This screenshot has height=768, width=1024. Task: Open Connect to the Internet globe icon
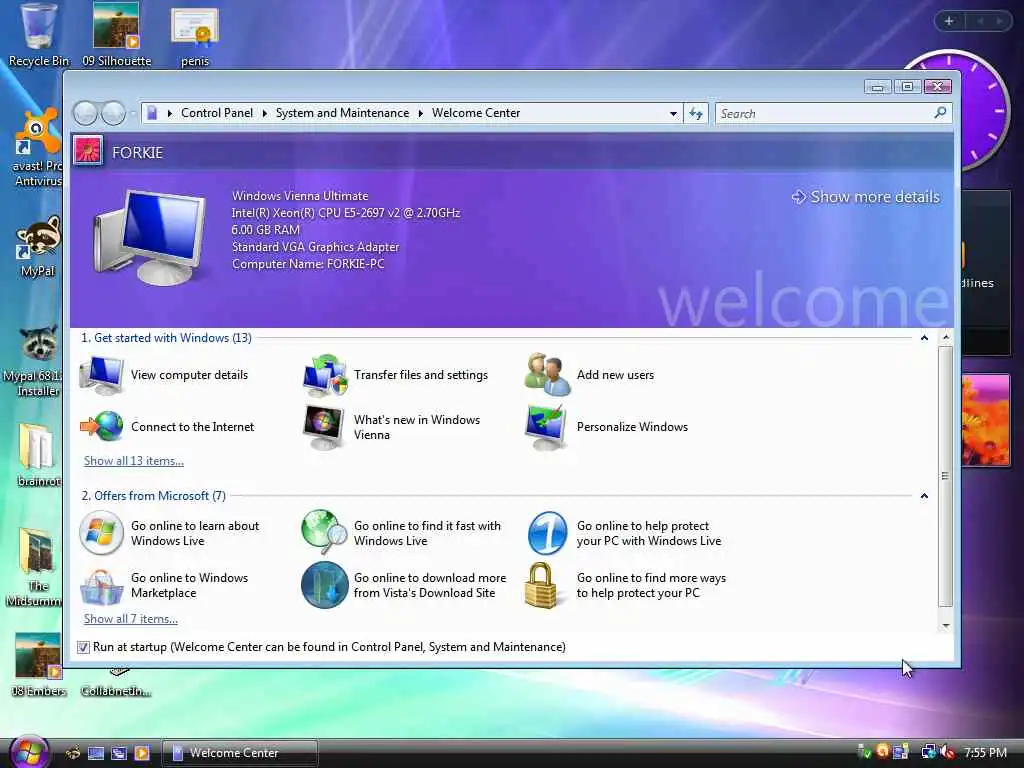(101, 426)
